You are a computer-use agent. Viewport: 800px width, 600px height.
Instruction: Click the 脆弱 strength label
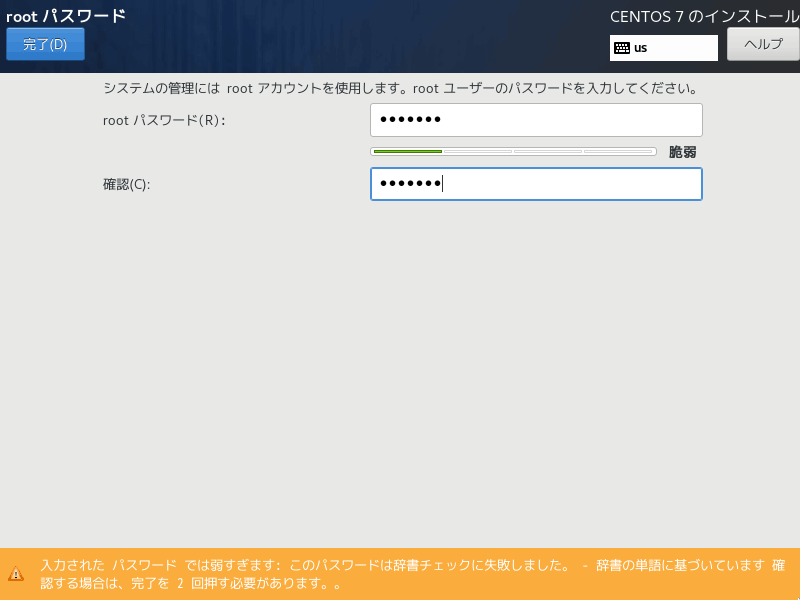(682, 152)
